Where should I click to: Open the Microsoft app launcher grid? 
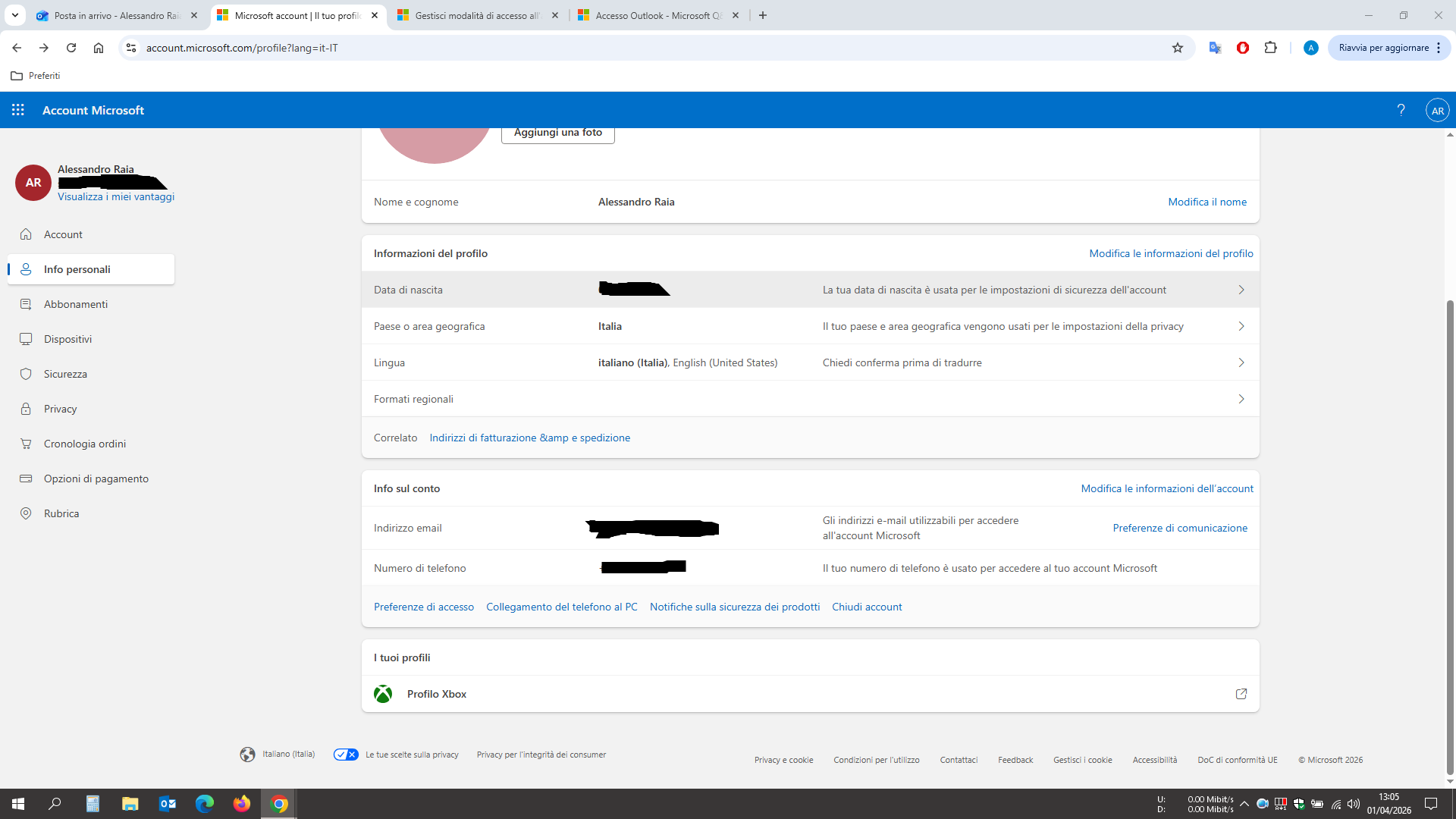click(x=18, y=110)
